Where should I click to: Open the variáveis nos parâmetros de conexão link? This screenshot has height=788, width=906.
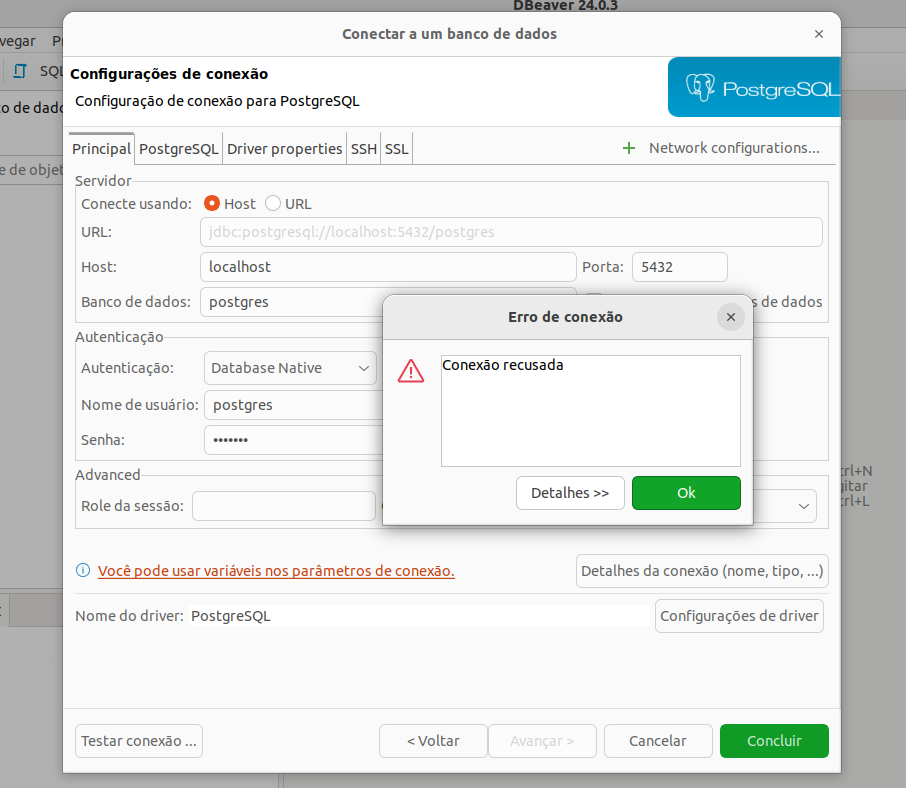pyautogui.click(x=276, y=571)
